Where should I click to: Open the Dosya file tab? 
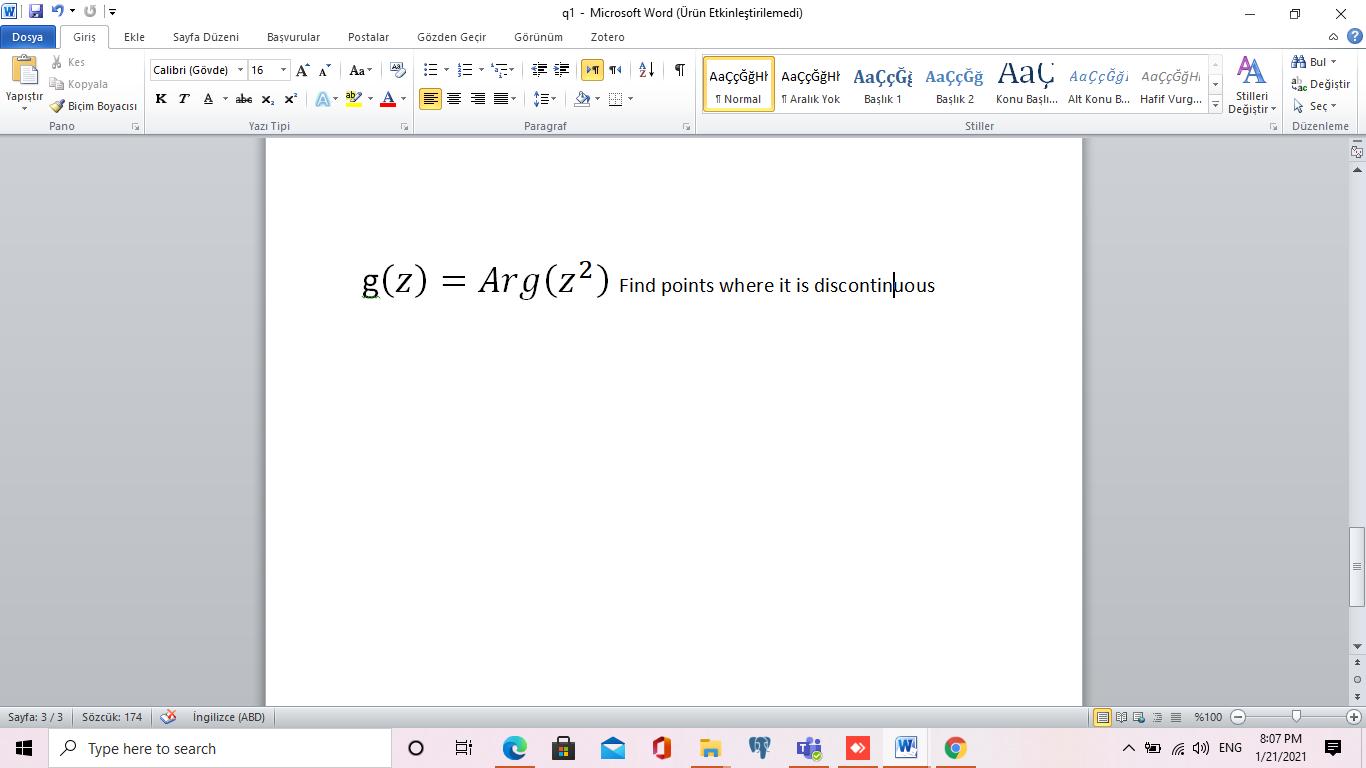pos(28,37)
